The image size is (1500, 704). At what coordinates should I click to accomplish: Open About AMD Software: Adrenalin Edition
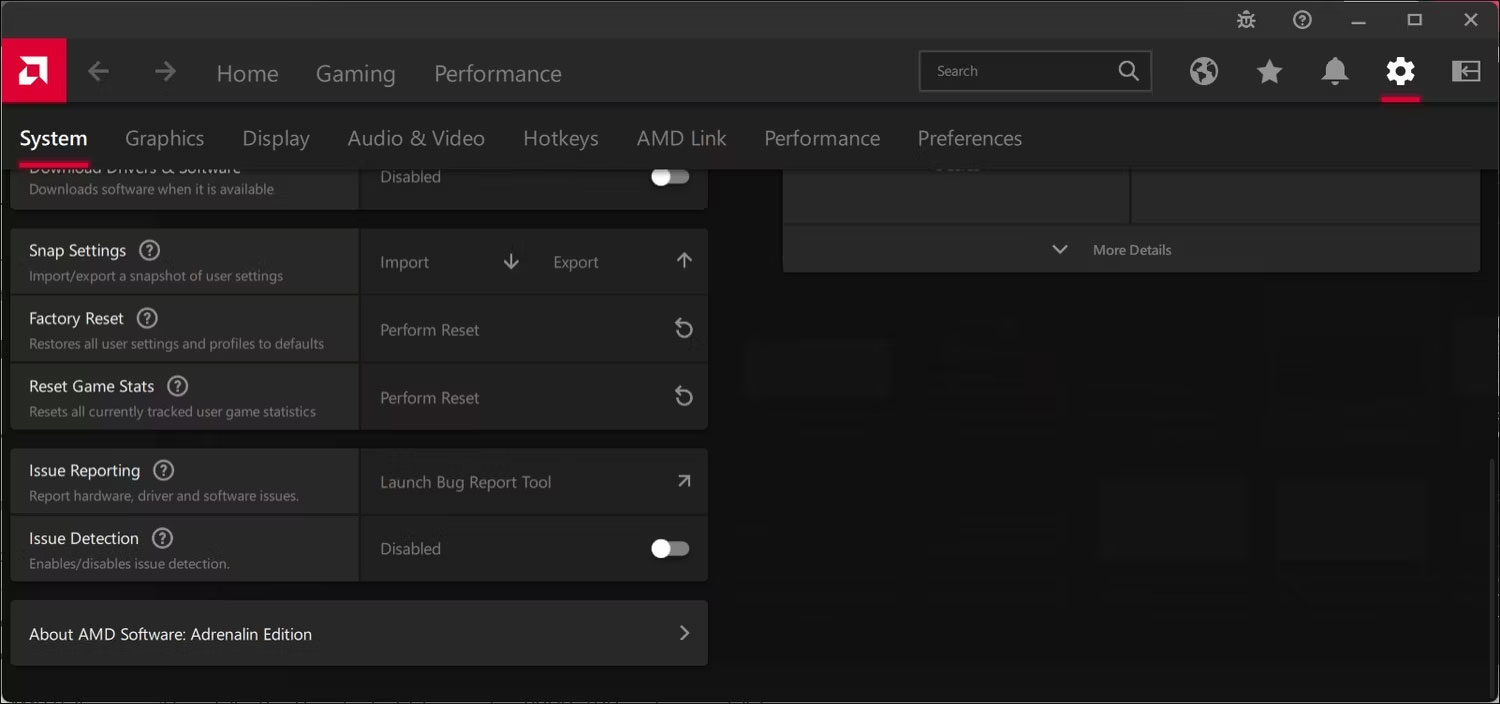pos(359,633)
